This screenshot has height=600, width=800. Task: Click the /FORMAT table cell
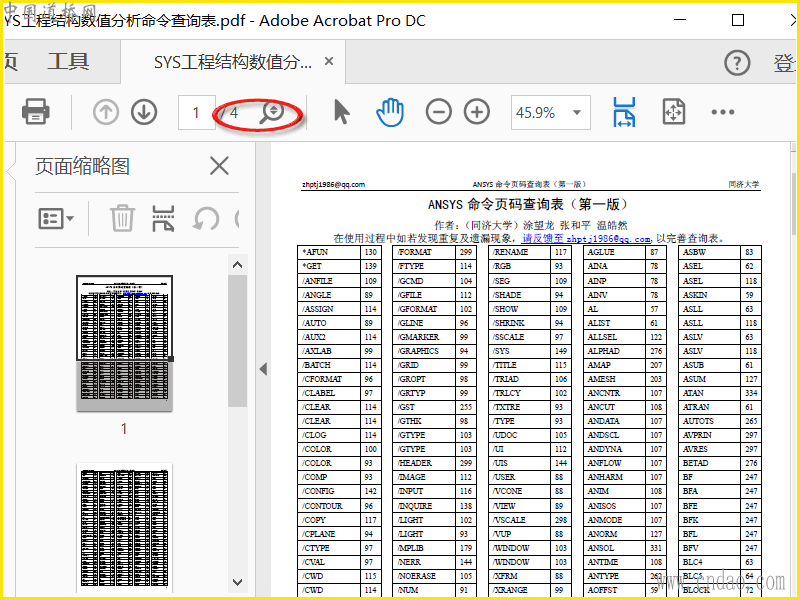click(425, 252)
